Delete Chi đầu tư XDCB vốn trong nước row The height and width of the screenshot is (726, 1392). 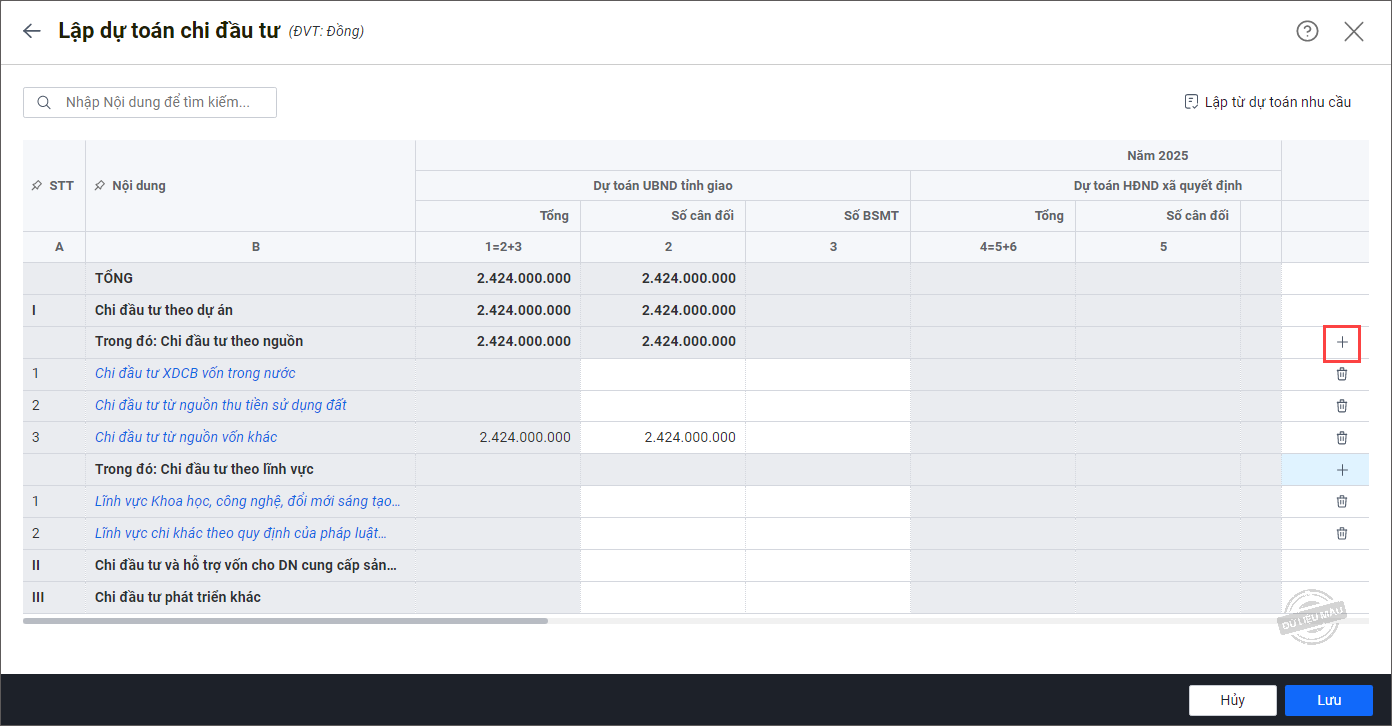1342,374
